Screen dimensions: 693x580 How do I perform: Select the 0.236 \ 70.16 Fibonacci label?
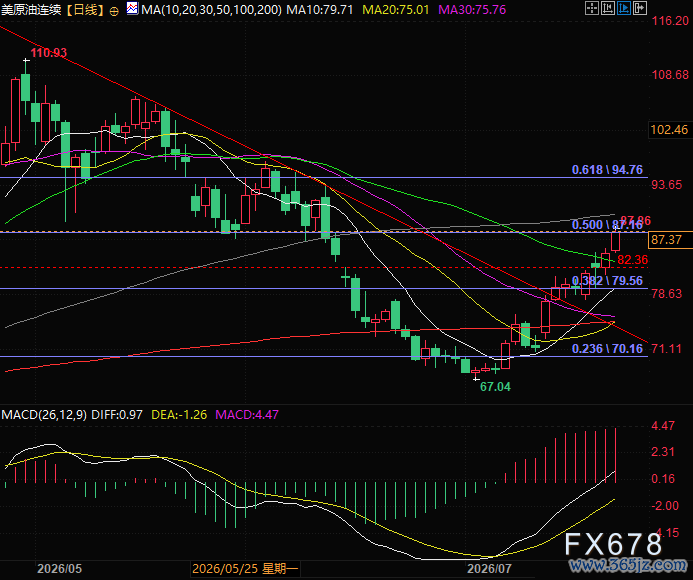tap(607, 349)
